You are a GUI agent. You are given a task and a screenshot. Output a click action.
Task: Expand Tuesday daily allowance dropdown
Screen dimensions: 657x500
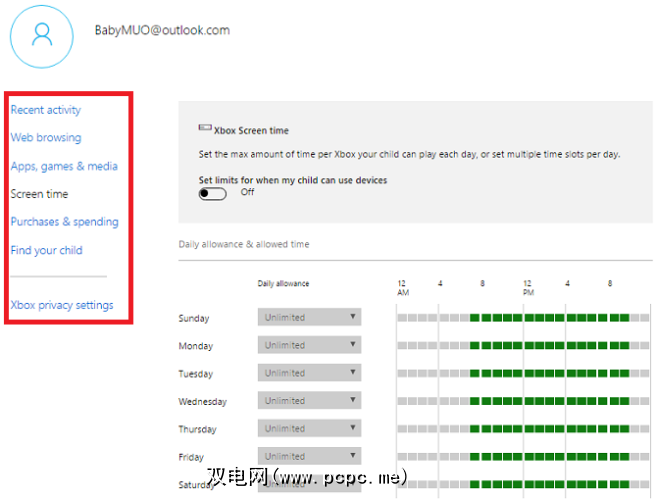[x=309, y=373]
